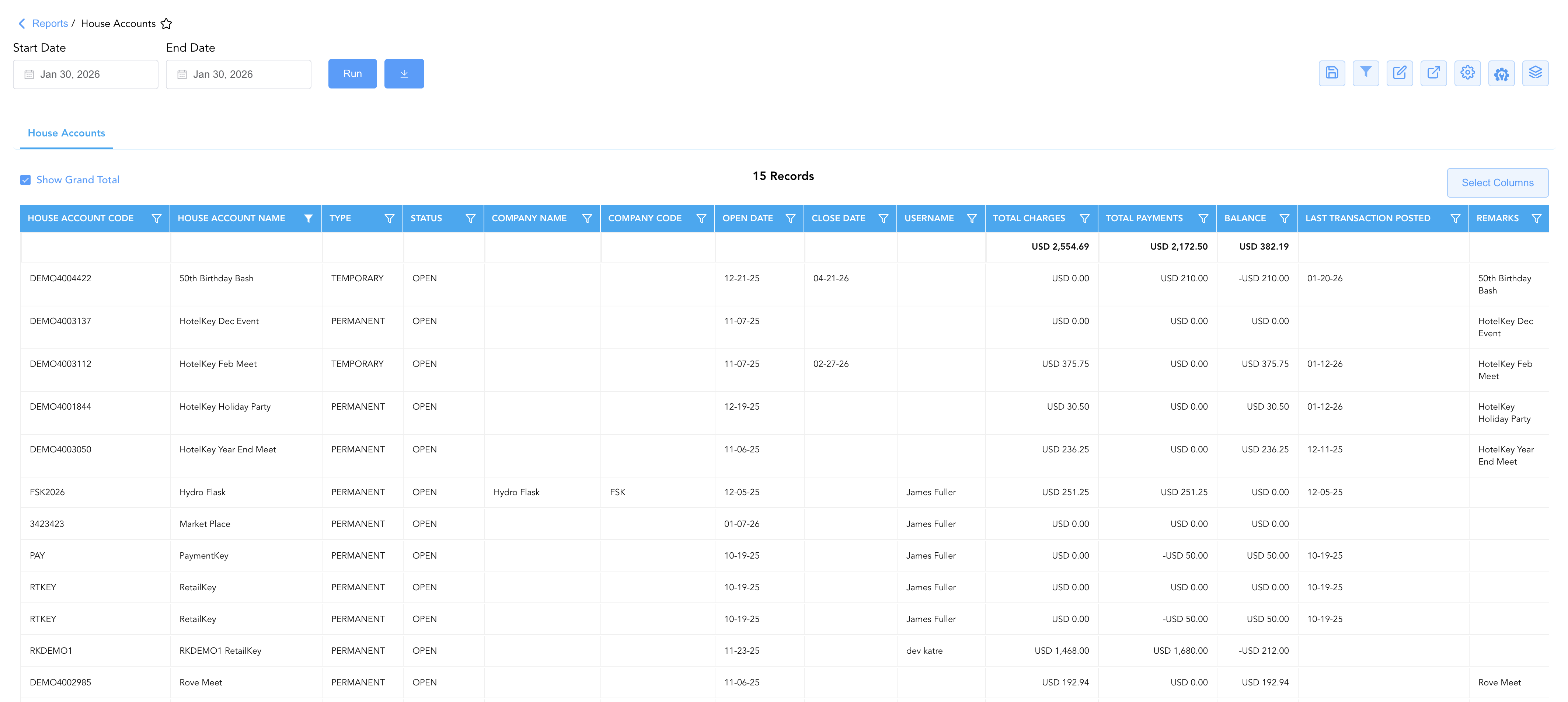
Task: Click the back chevron beside Reports
Action: coord(22,24)
